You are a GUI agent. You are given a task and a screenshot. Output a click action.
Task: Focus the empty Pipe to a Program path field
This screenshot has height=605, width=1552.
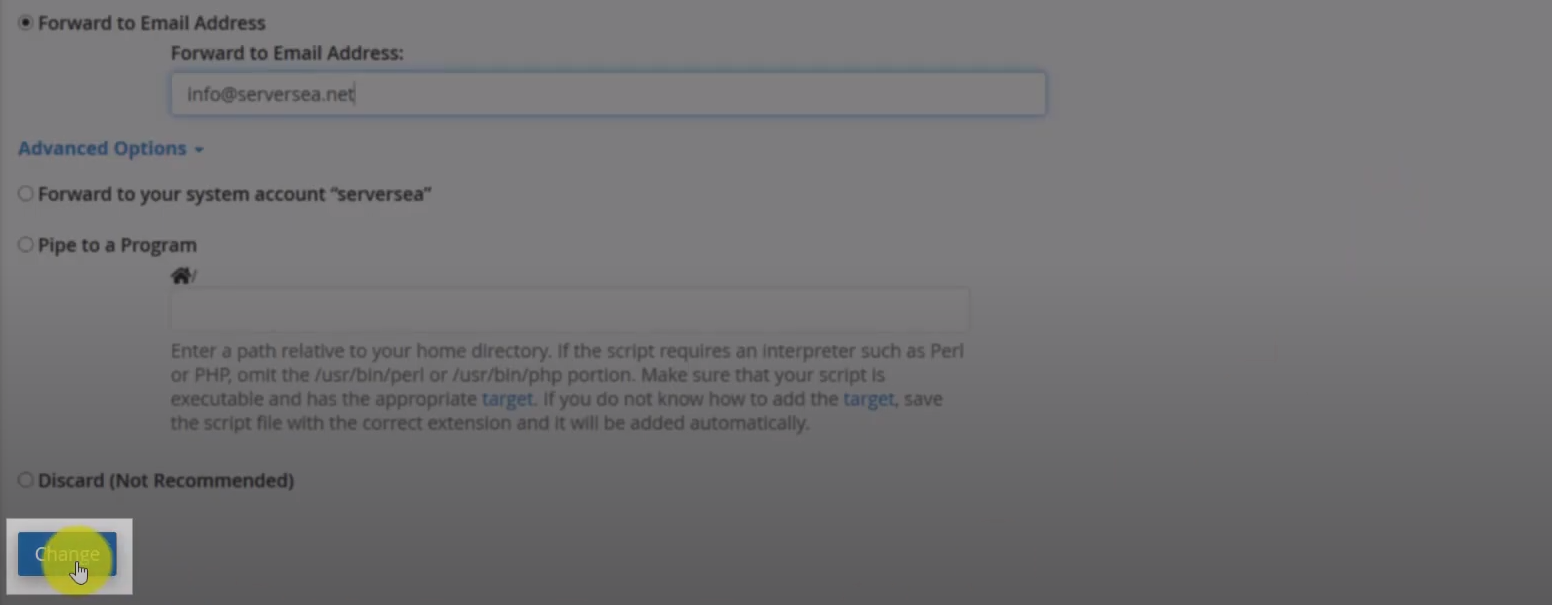point(570,310)
